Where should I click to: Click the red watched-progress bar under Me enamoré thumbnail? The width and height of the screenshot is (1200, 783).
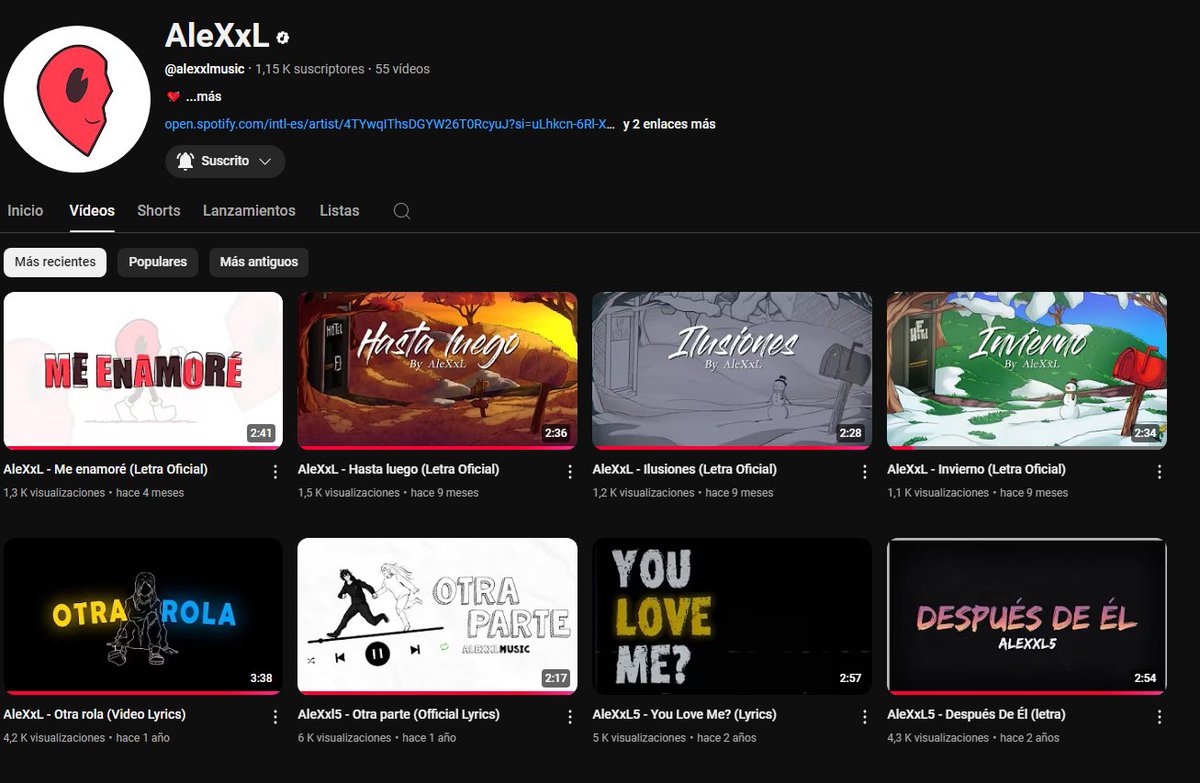143,447
